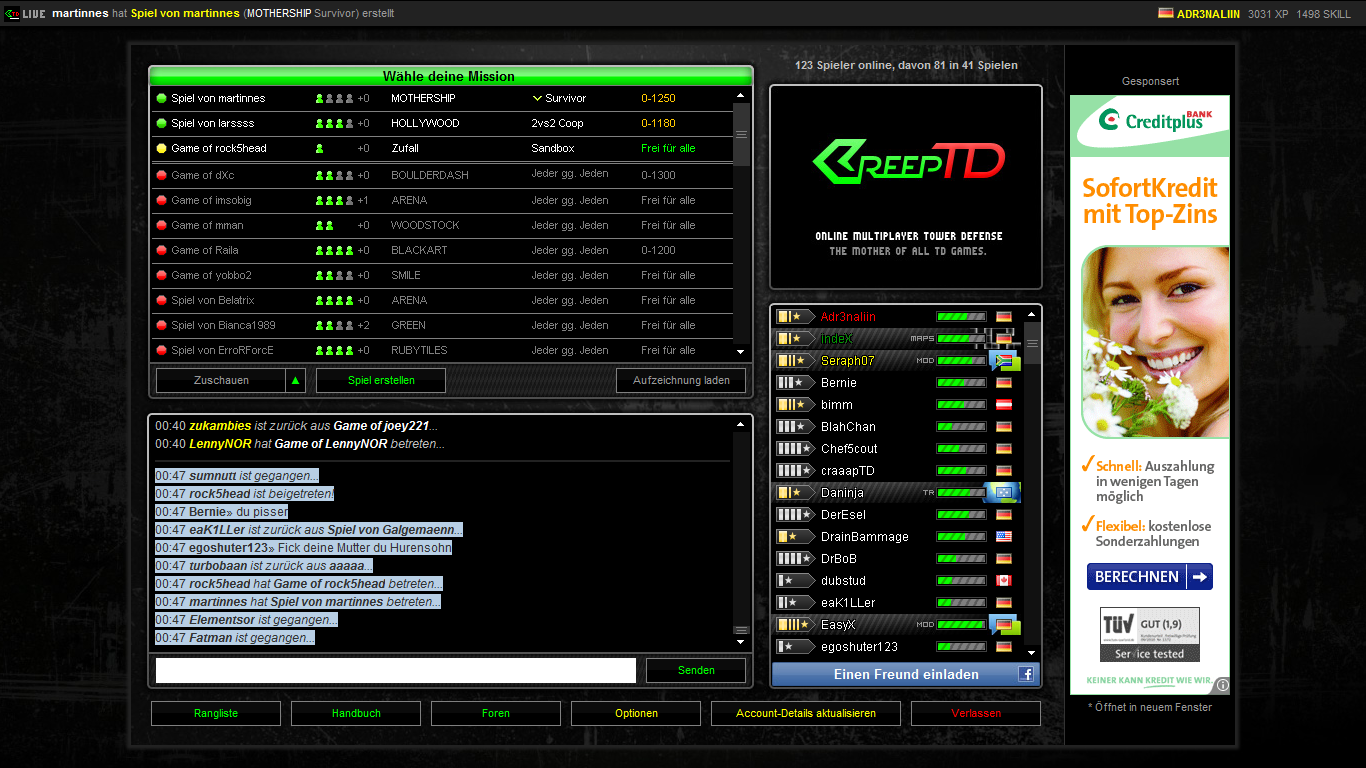Click the Aufzeichnung laden button
Viewport: 1366px width, 768px height.
681,380
